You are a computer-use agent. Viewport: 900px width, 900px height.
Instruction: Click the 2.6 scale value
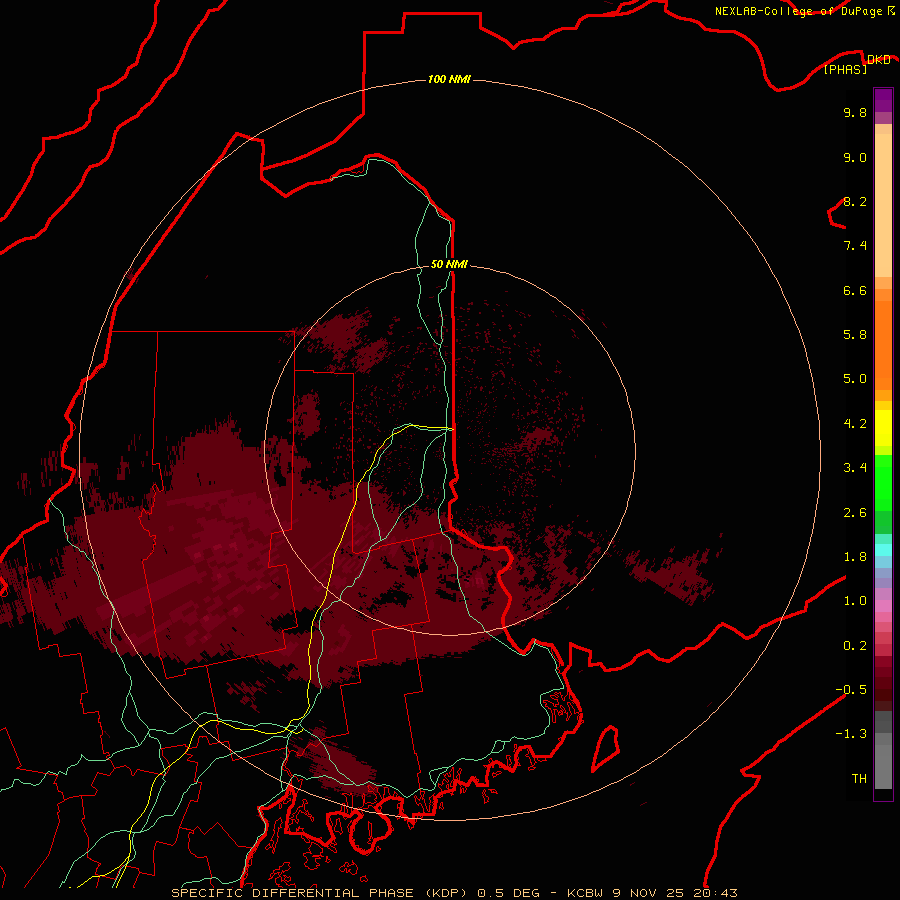click(855, 513)
